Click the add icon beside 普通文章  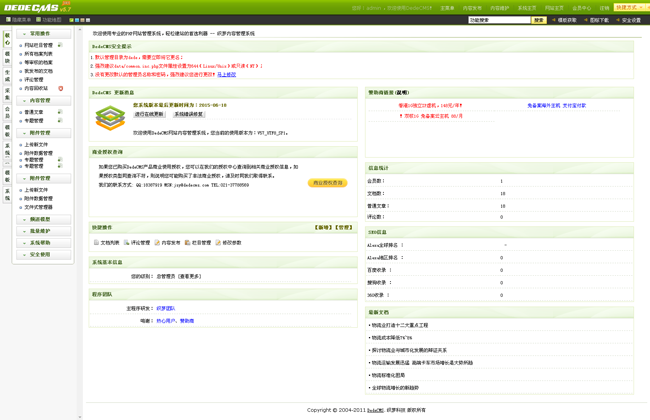point(60,112)
